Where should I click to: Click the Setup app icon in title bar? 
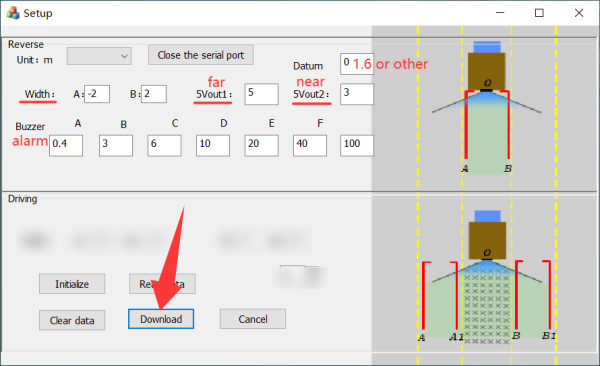pos(13,13)
